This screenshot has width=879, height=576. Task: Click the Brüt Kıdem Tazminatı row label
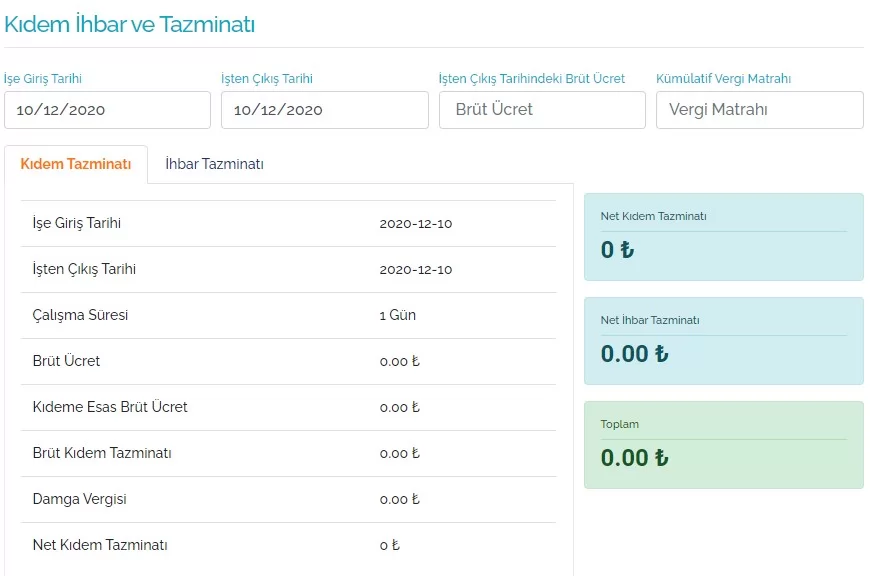102,453
